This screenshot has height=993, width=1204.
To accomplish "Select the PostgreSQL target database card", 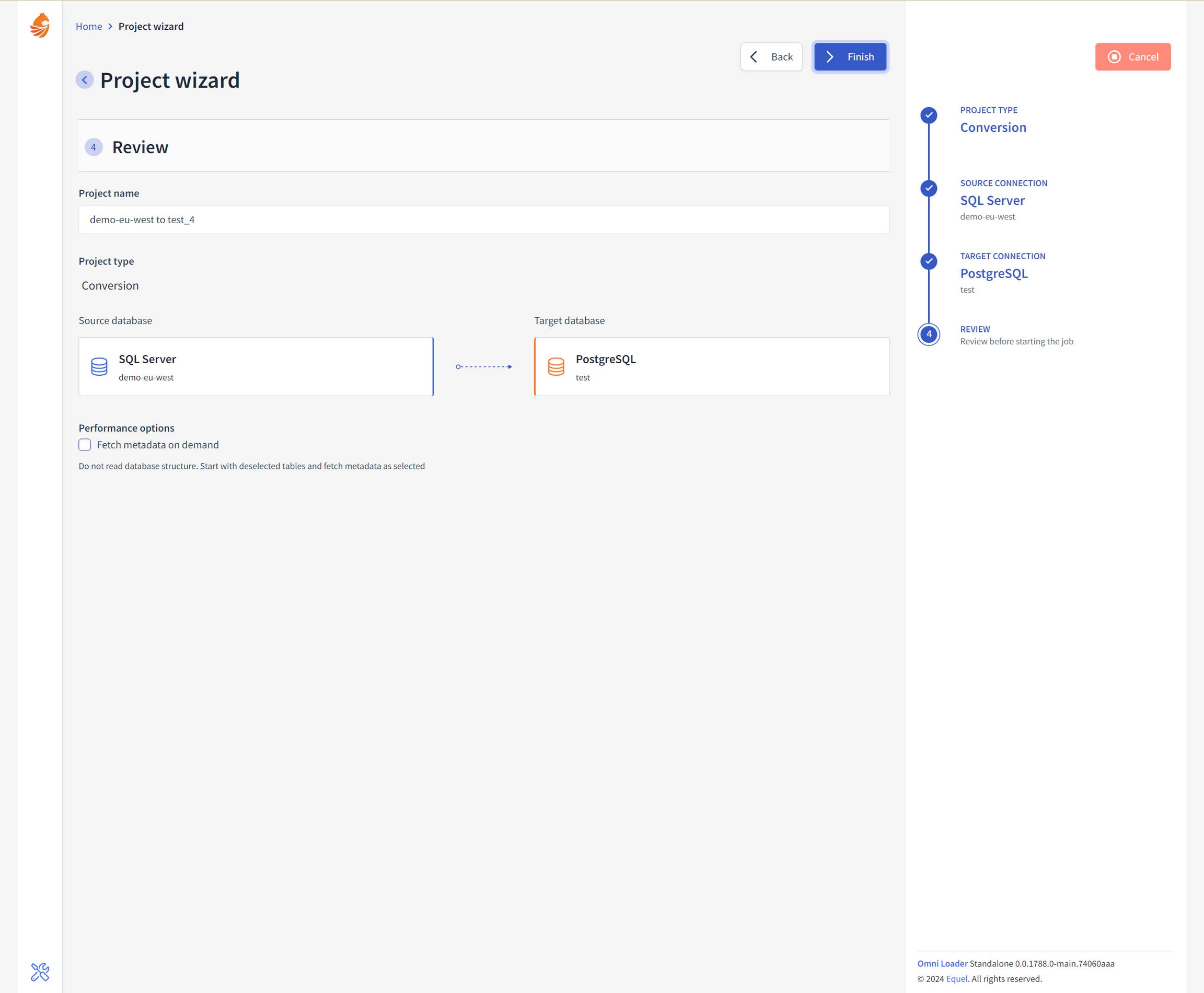I will coord(712,367).
